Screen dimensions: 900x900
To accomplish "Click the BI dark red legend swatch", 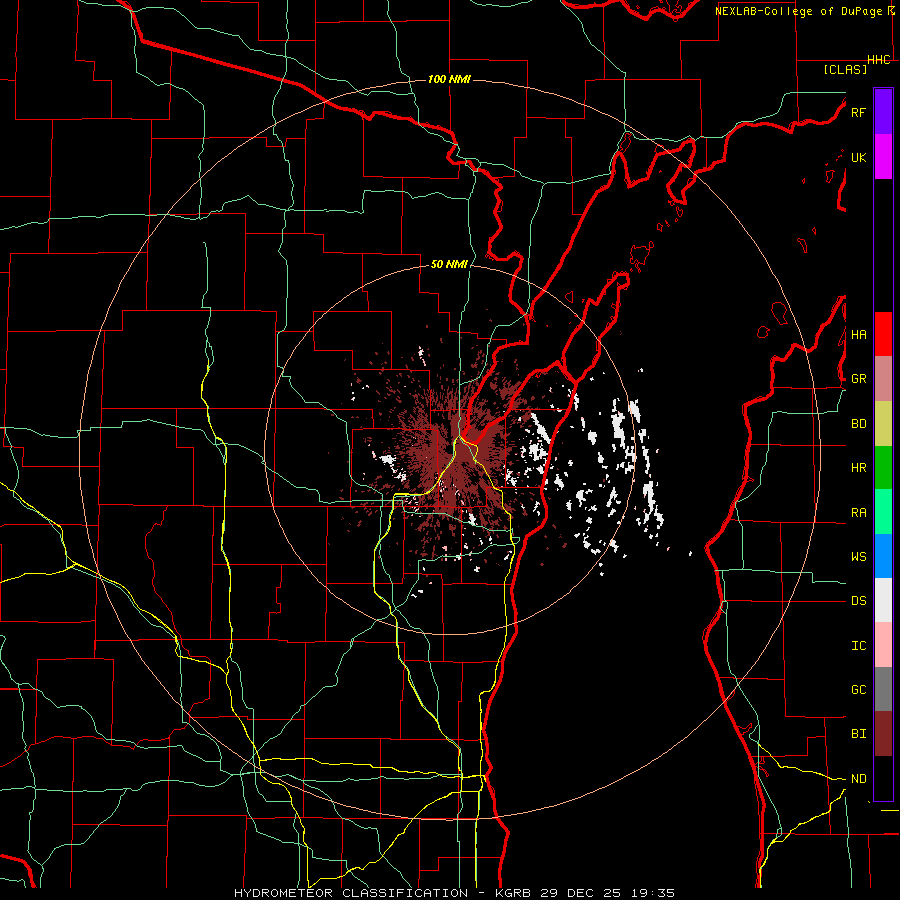I will coord(883,734).
